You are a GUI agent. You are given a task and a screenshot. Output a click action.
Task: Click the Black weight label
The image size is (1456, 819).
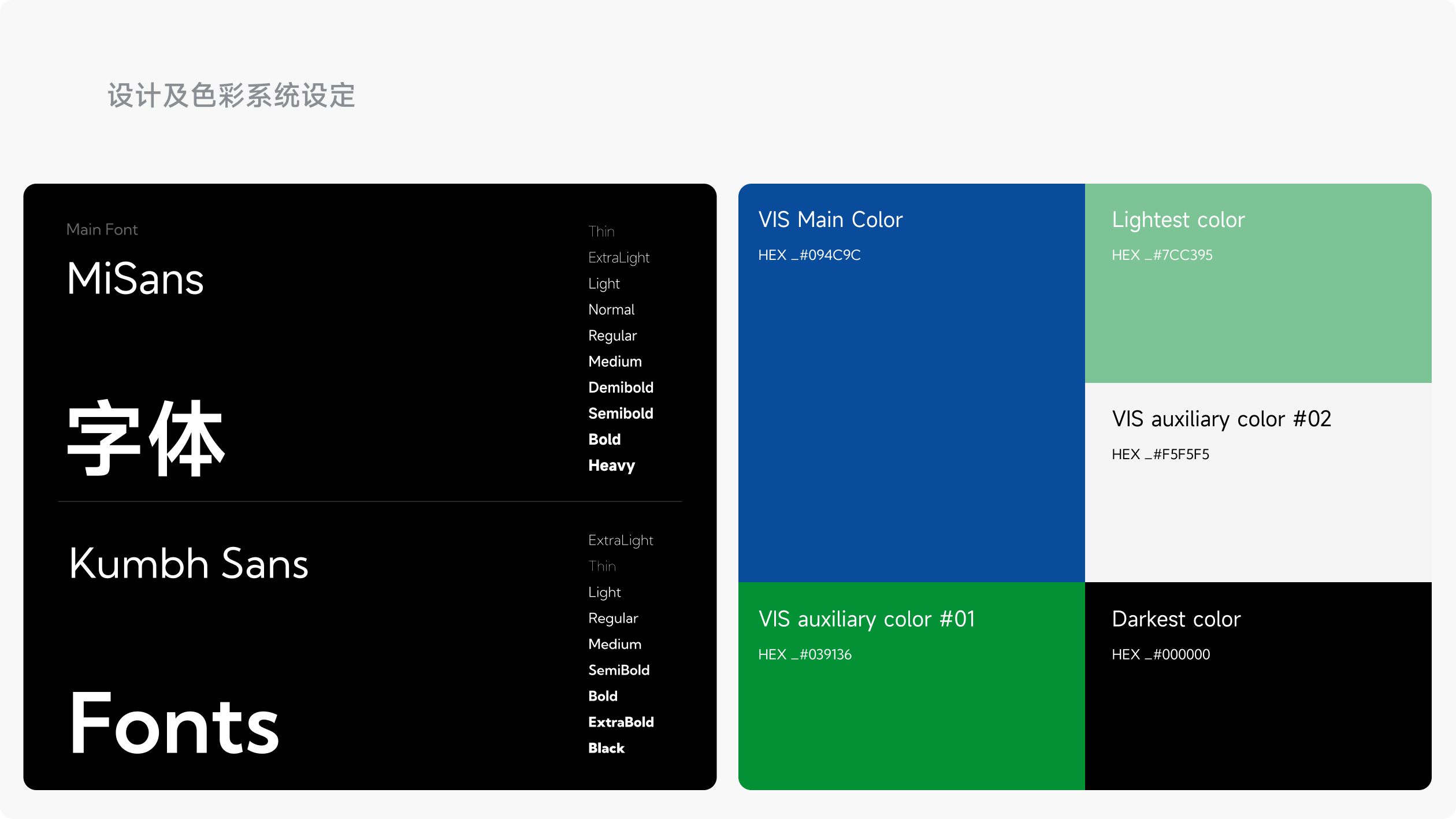pos(606,748)
